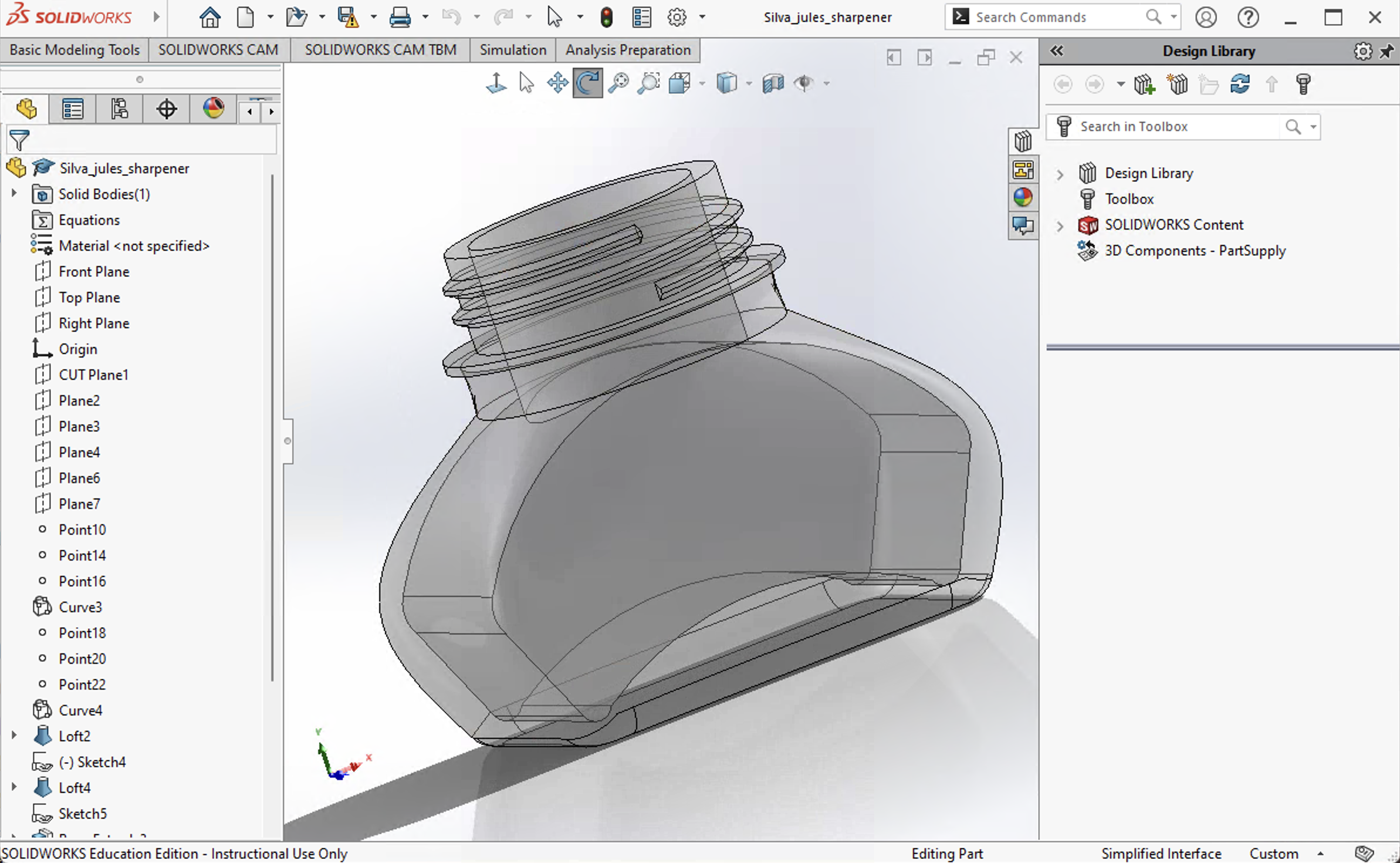
Task: Click the filter funnel icon in the tree
Action: (x=19, y=140)
